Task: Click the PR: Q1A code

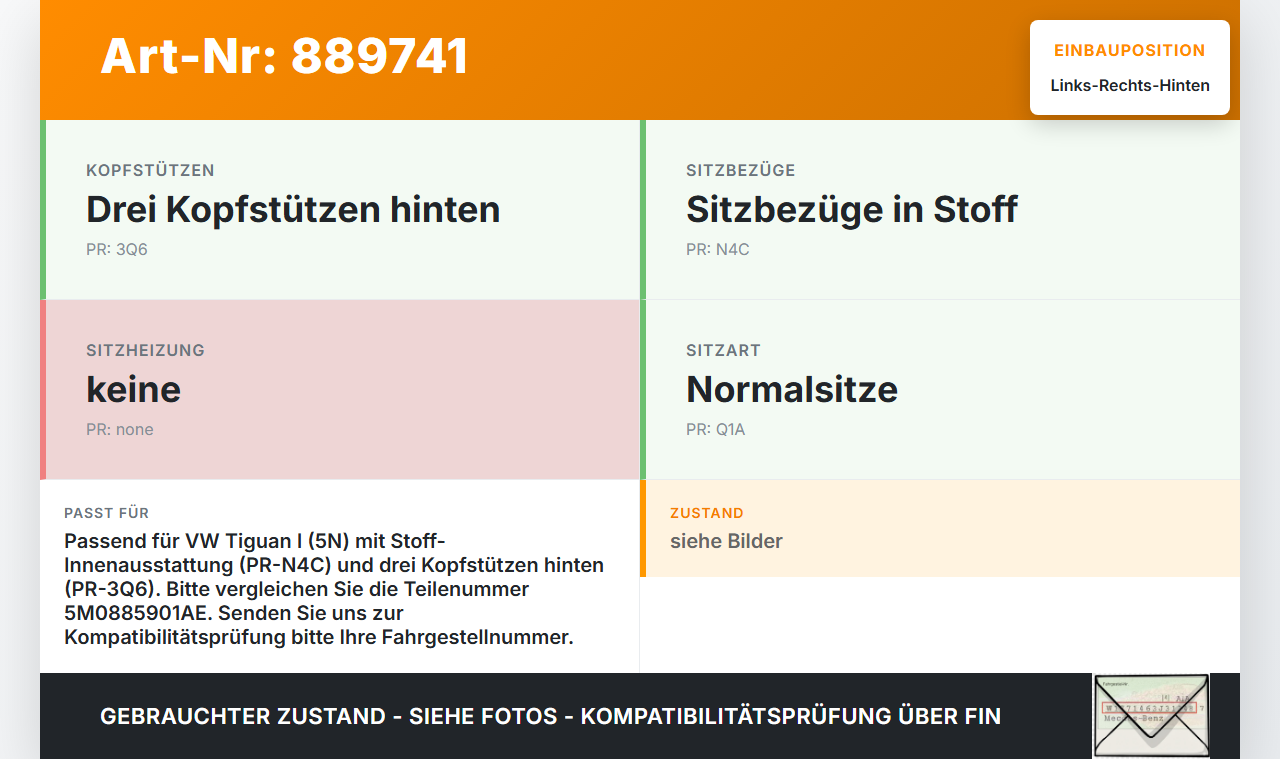Action: point(716,429)
